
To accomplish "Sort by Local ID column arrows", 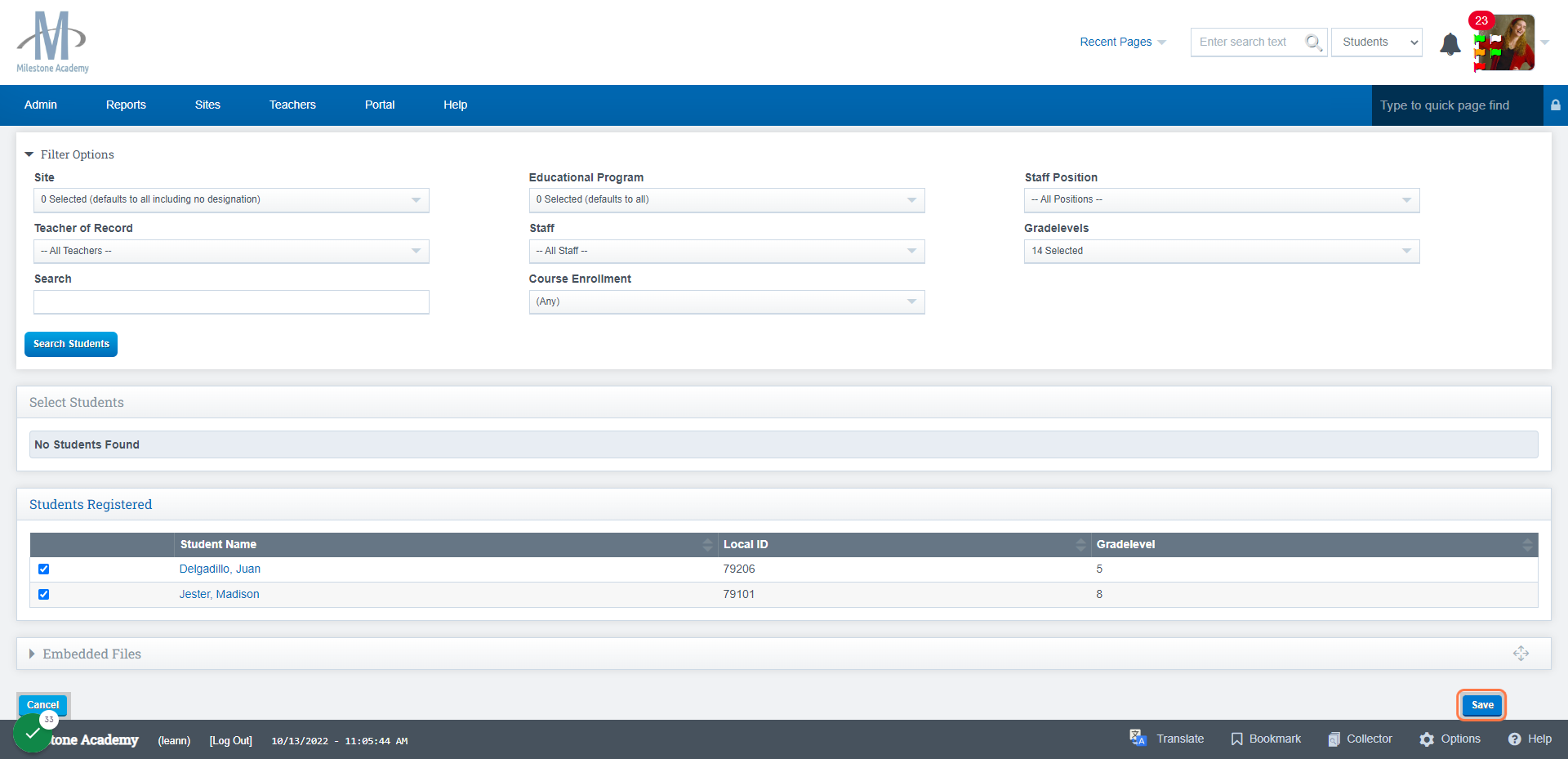I will pyautogui.click(x=1080, y=545).
